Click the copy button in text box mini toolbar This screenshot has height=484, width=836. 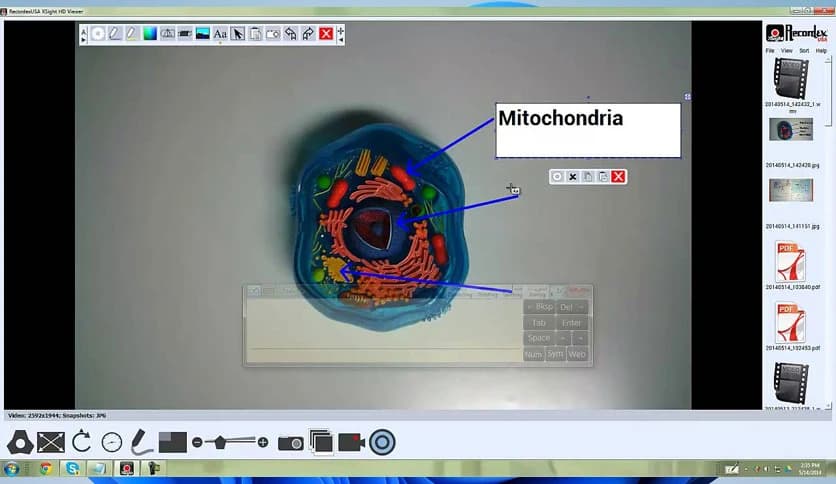click(x=588, y=176)
